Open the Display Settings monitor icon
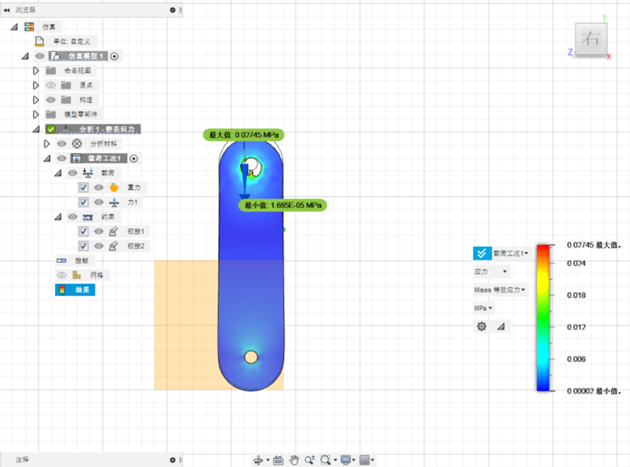This screenshot has height=467, width=630. tap(346, 460)
